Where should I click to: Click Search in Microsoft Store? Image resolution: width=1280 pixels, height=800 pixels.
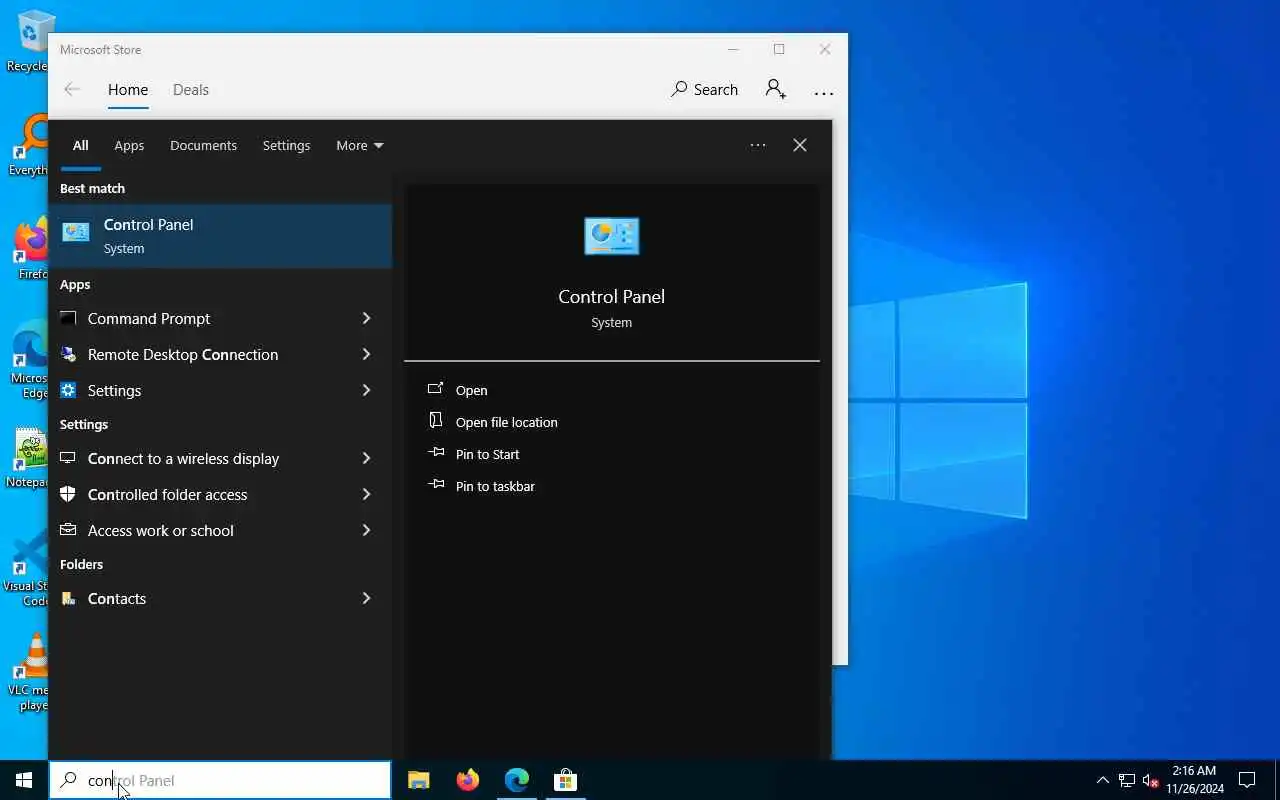(x=705, y=90)
